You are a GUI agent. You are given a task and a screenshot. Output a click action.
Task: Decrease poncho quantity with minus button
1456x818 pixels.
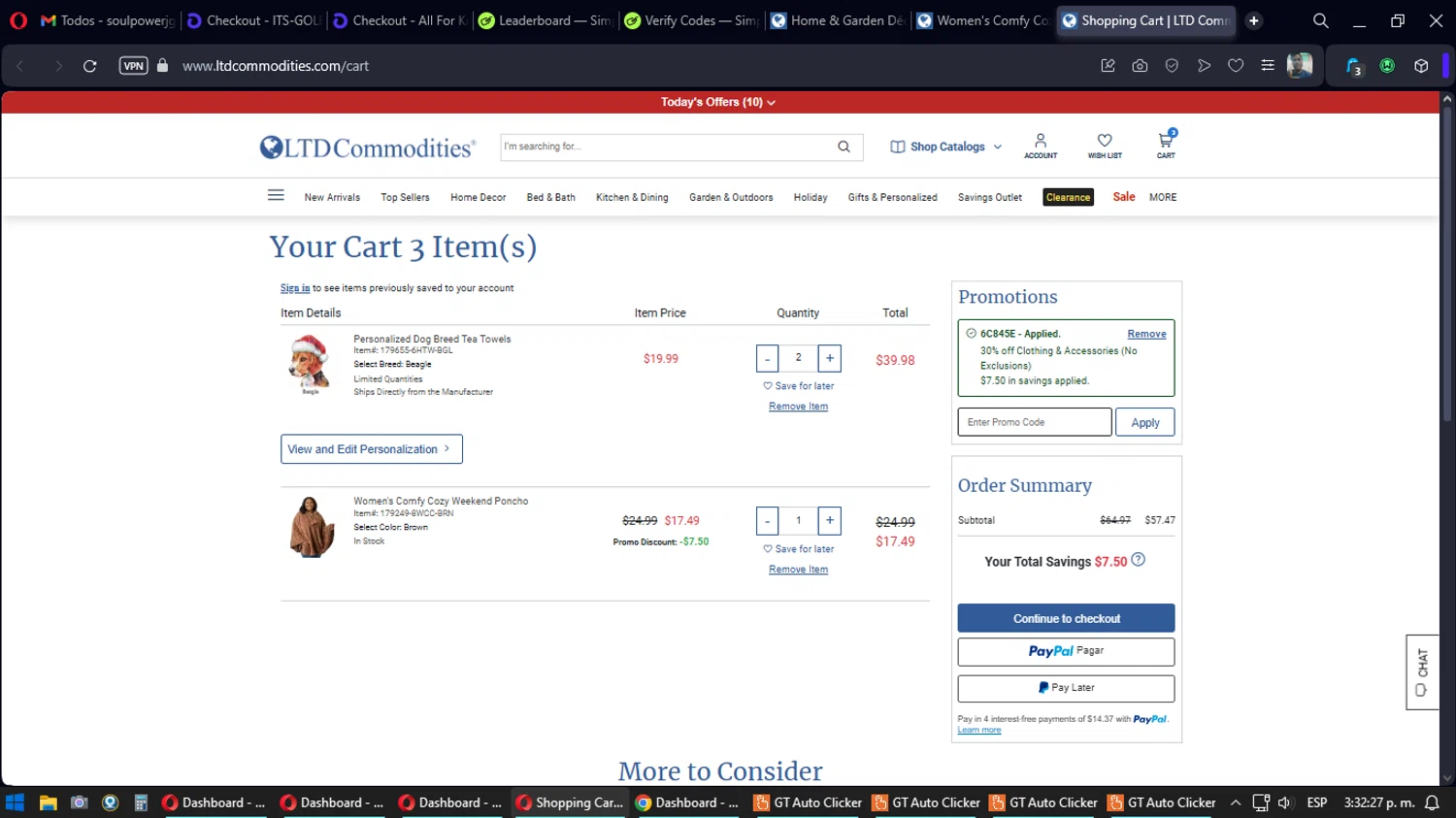coord(767,521)
